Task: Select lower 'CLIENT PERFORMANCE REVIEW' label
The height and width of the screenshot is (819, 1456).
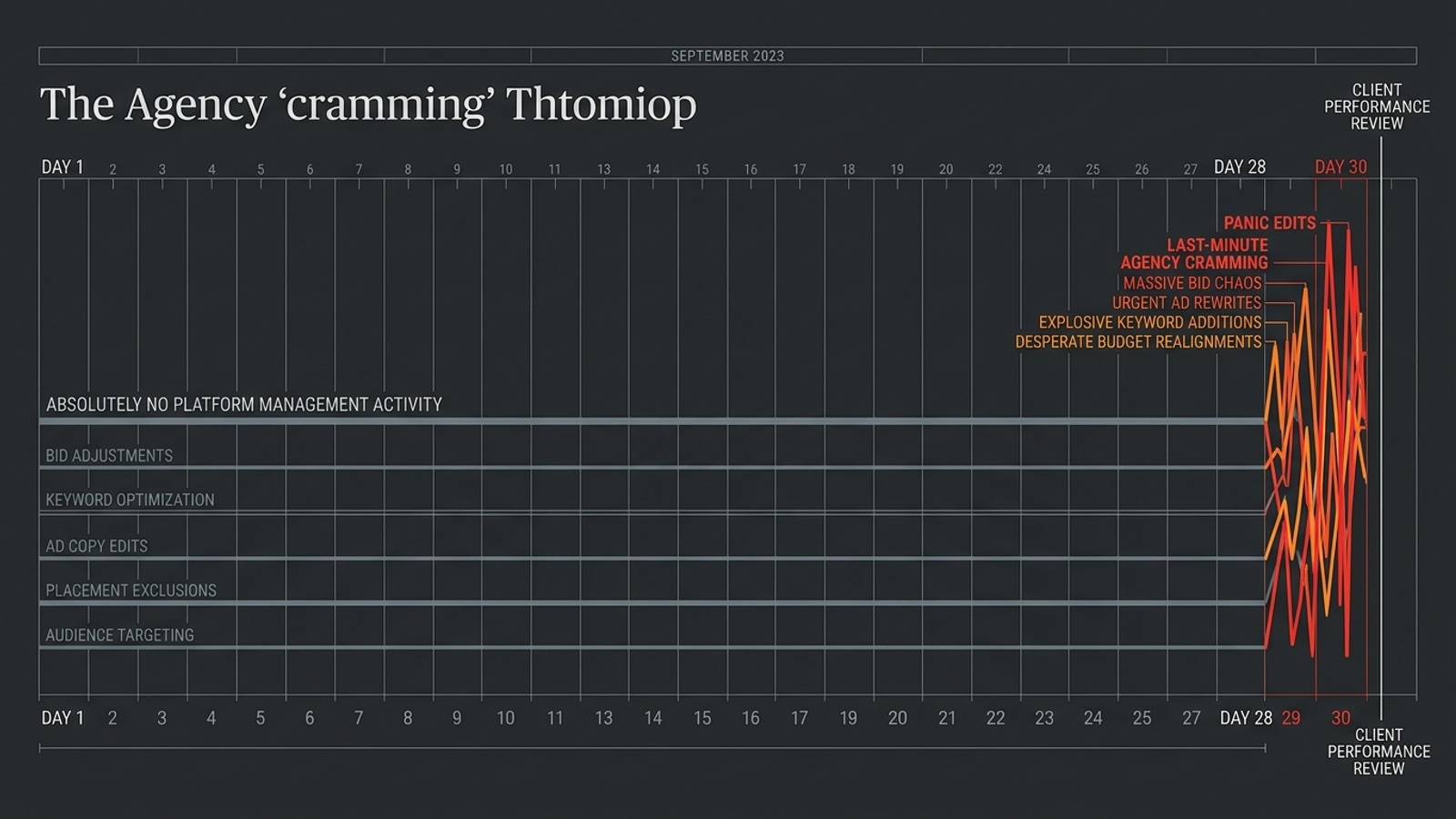Action: (x=1379, y=752)
